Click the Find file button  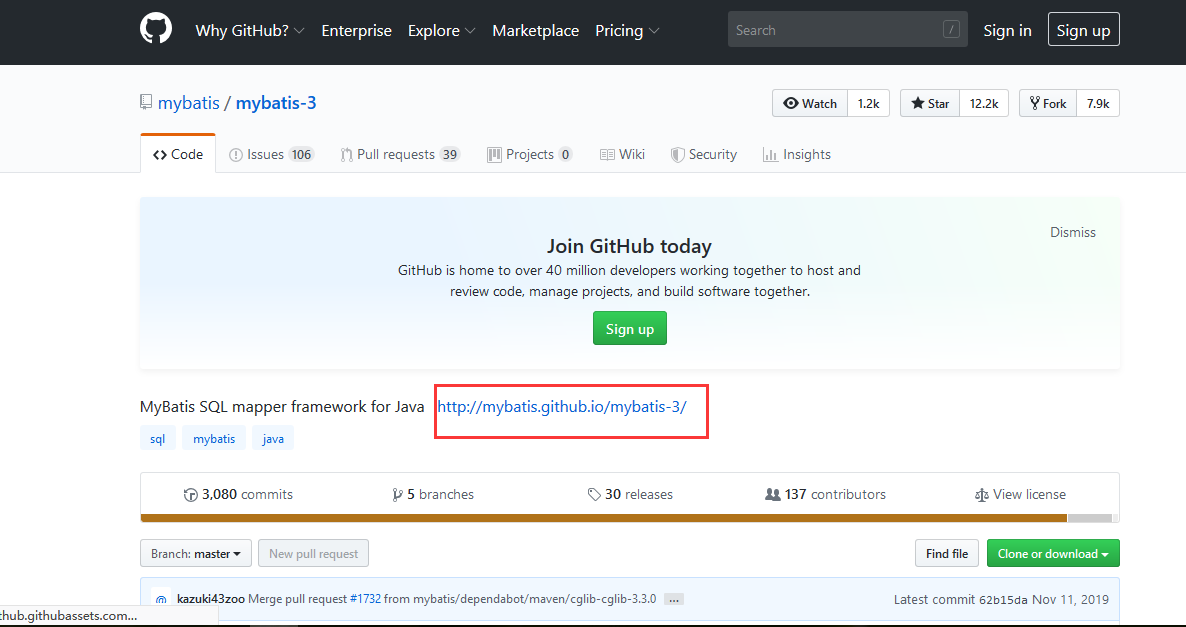(x=947, y=554)
